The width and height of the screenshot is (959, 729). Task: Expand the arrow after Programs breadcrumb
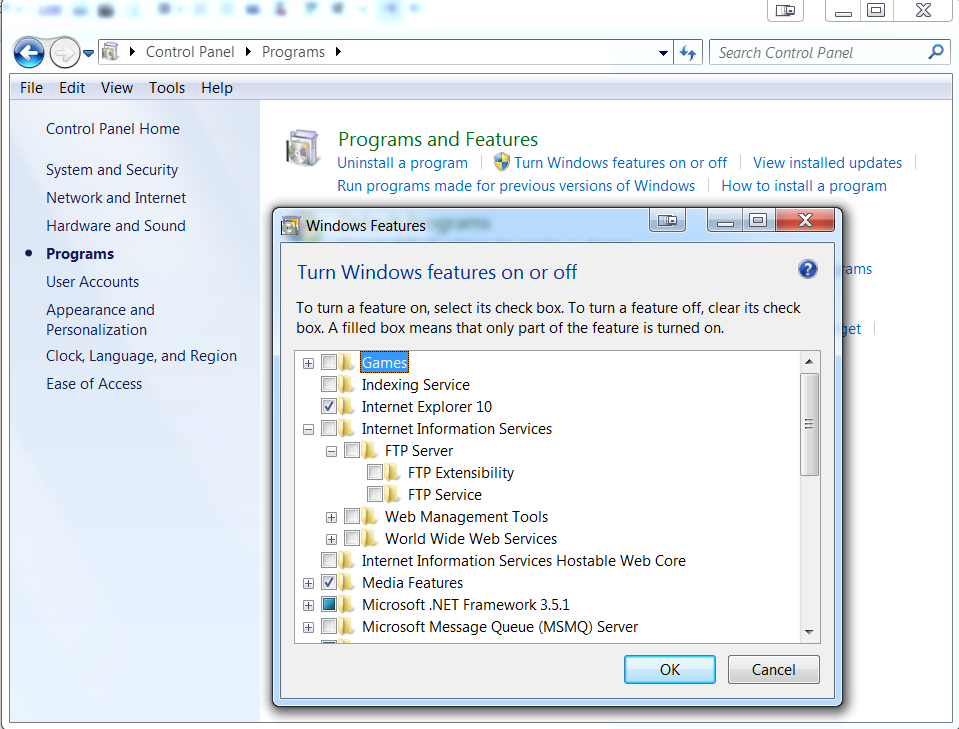338,52
